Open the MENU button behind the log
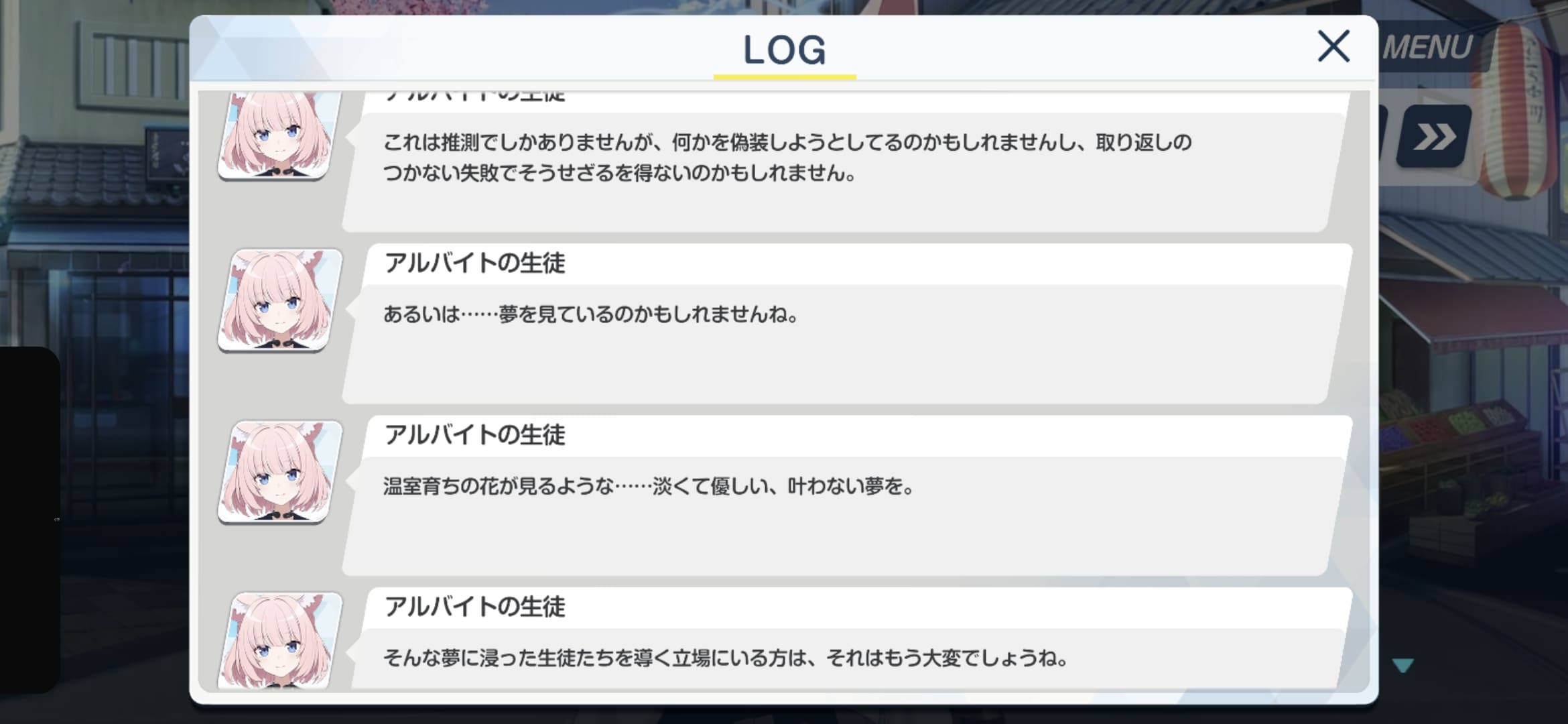Image resolution: width=1568 pixels, height=724 pixels. click(x=1427, y=47)
